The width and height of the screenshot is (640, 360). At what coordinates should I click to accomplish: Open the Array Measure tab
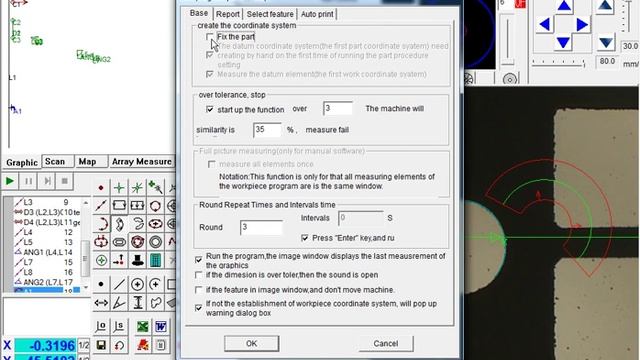(142, 162)
